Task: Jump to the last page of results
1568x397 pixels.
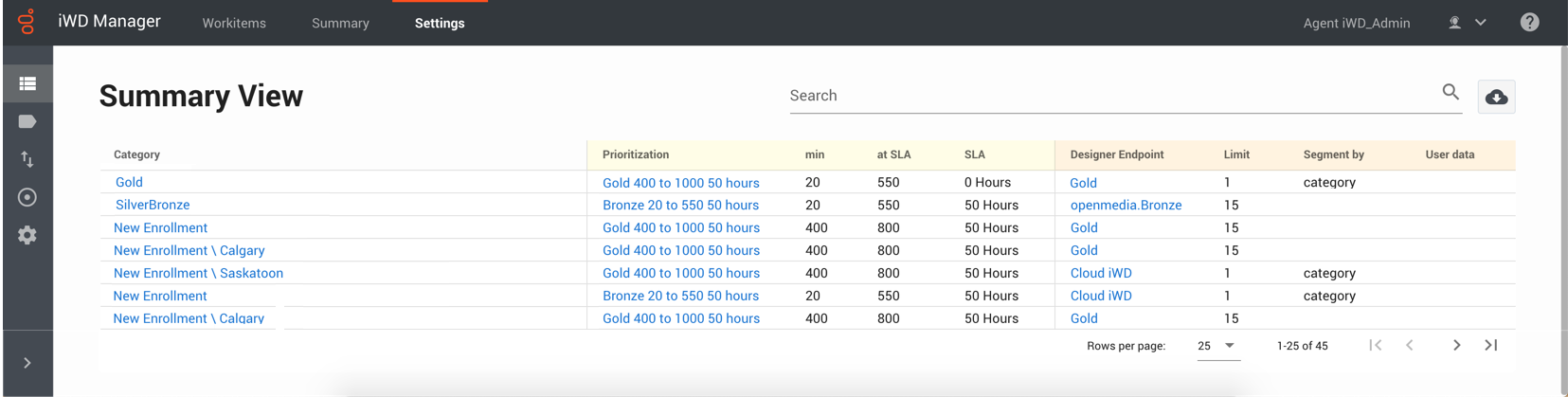Action: pos(1490,345)
